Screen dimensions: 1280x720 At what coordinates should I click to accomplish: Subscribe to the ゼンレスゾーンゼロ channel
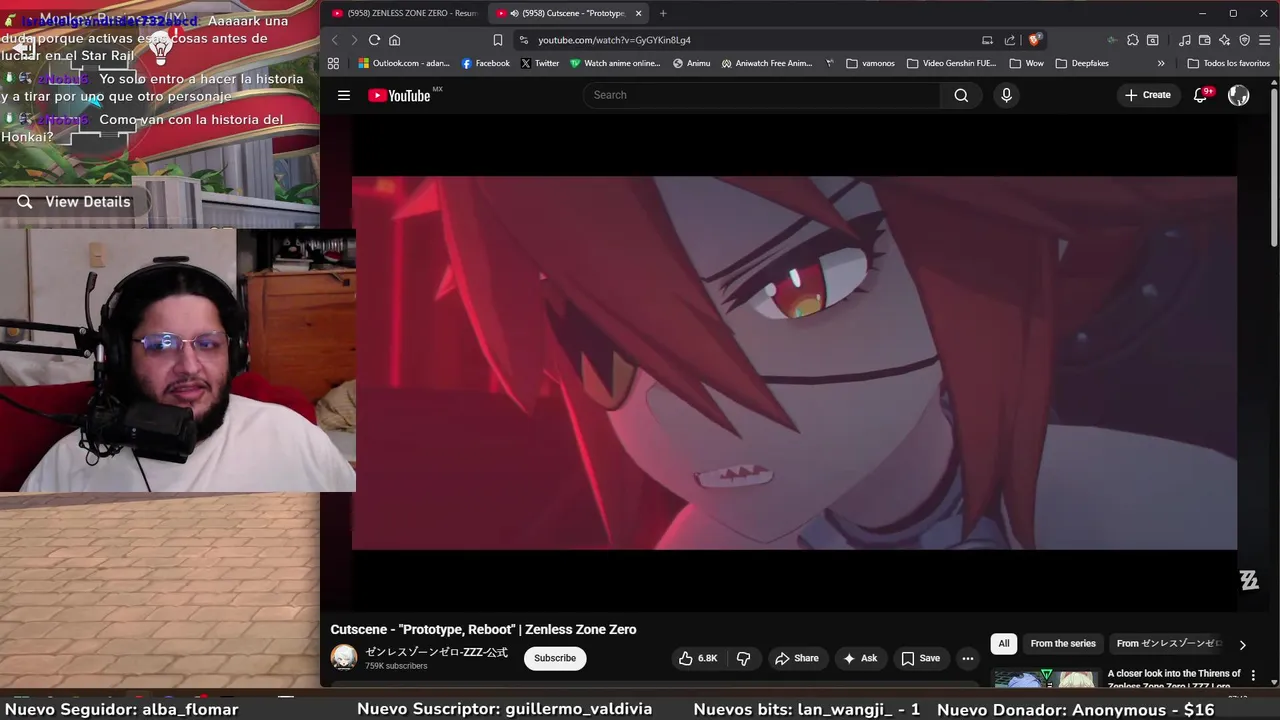tap(555, 658)
